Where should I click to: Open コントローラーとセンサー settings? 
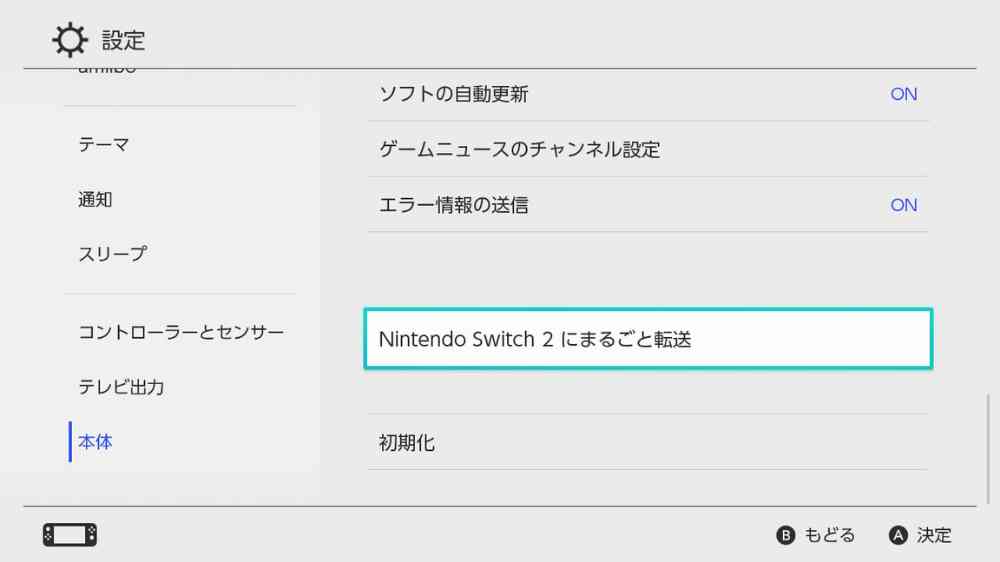(x=181, y=332)
